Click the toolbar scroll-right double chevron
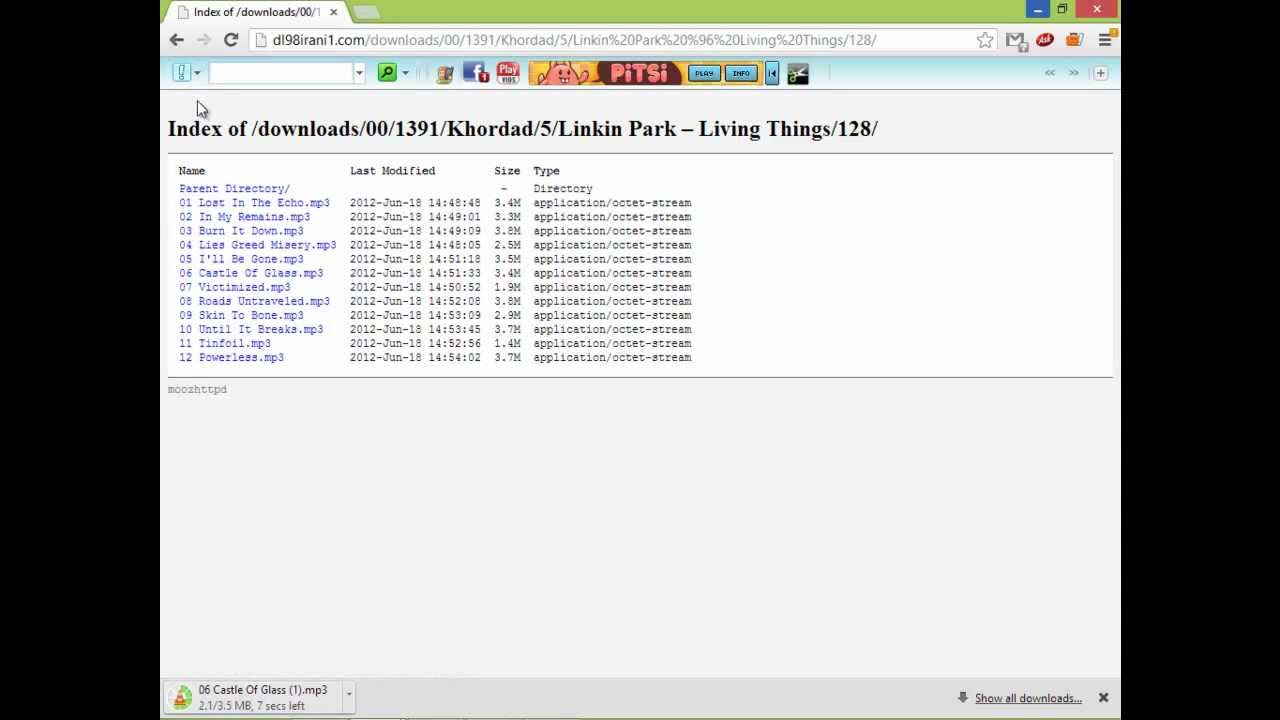The height and width of the screenshot is (720, 1280). (1074, 73)
